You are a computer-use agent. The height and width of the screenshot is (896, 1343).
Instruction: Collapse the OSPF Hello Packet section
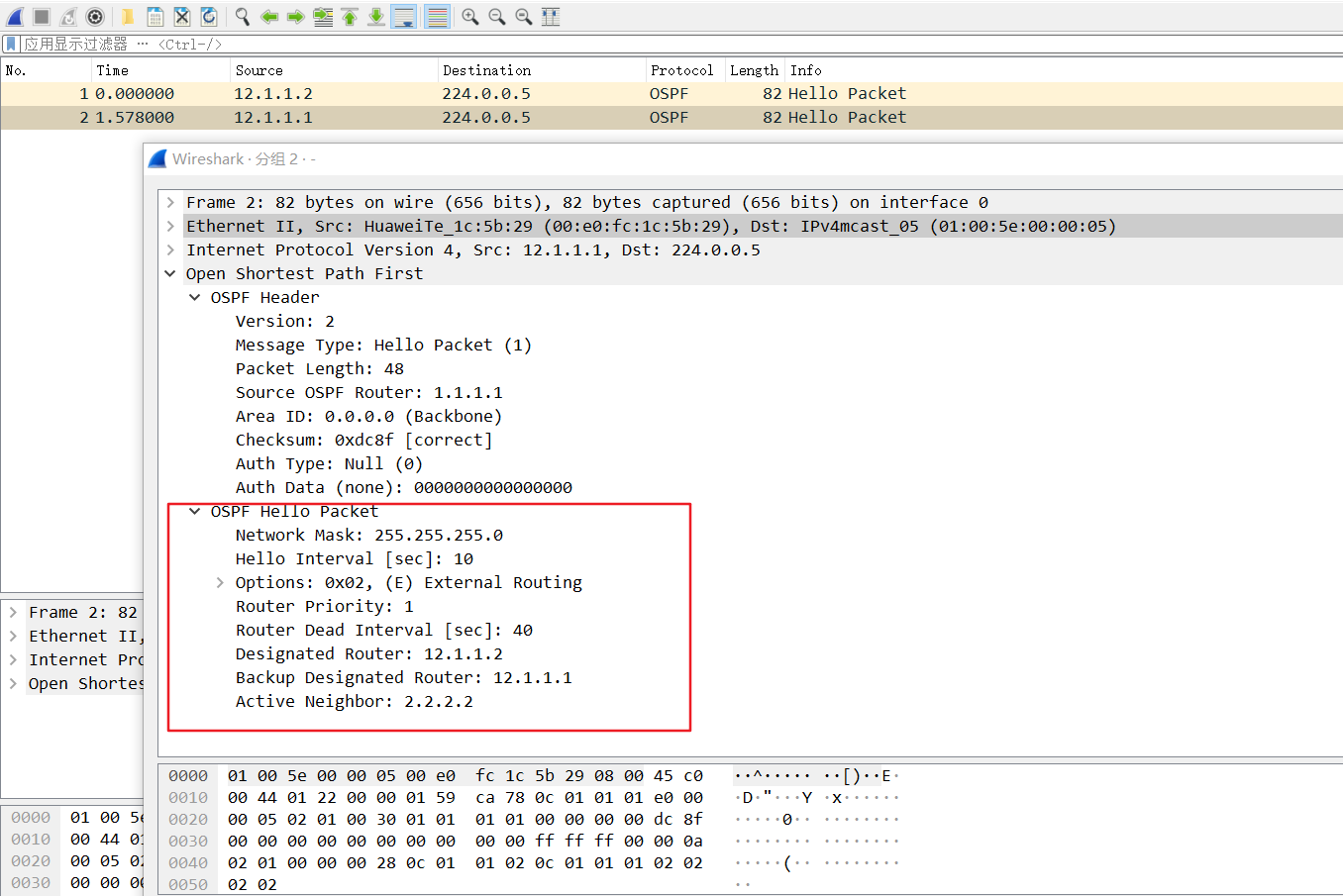pos(194,511)
